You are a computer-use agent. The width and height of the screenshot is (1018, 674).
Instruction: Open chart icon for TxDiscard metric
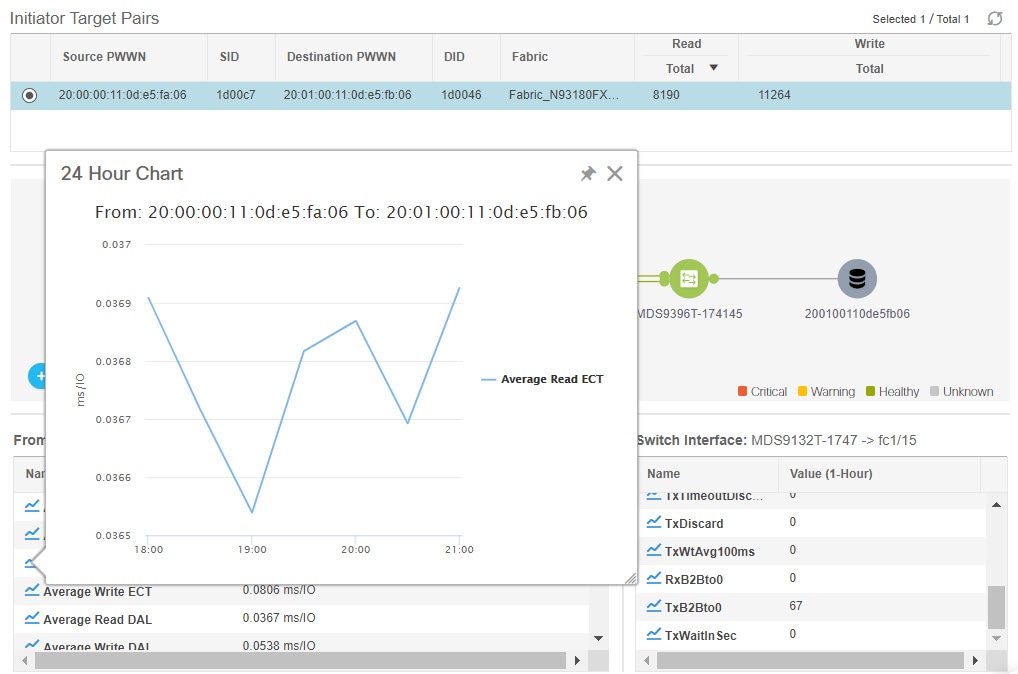[654, 523]
